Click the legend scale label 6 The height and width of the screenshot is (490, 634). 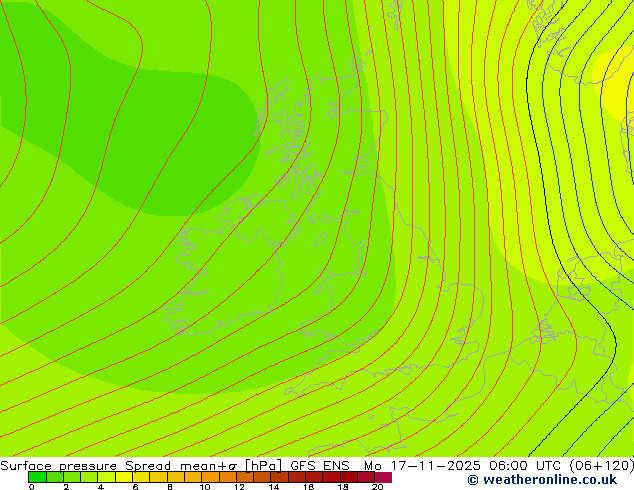tap(135, 487)
